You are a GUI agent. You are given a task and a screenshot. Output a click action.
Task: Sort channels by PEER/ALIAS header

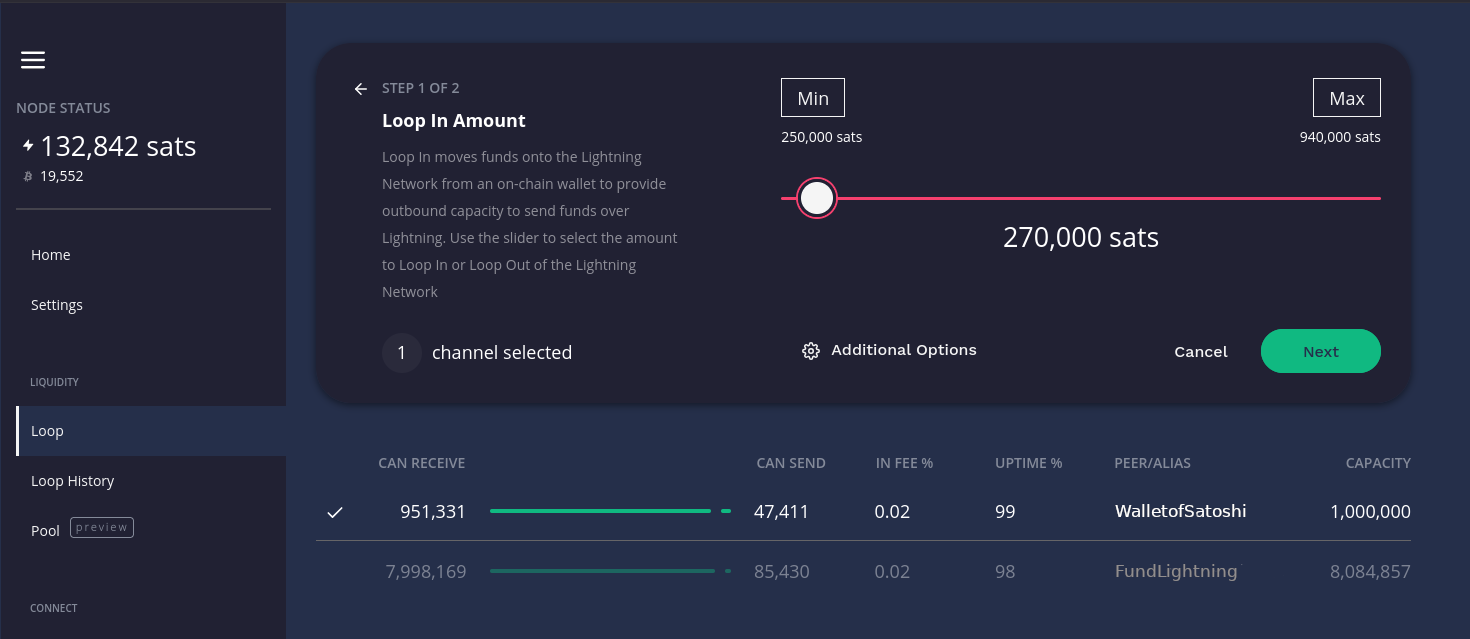point(1152,462)
